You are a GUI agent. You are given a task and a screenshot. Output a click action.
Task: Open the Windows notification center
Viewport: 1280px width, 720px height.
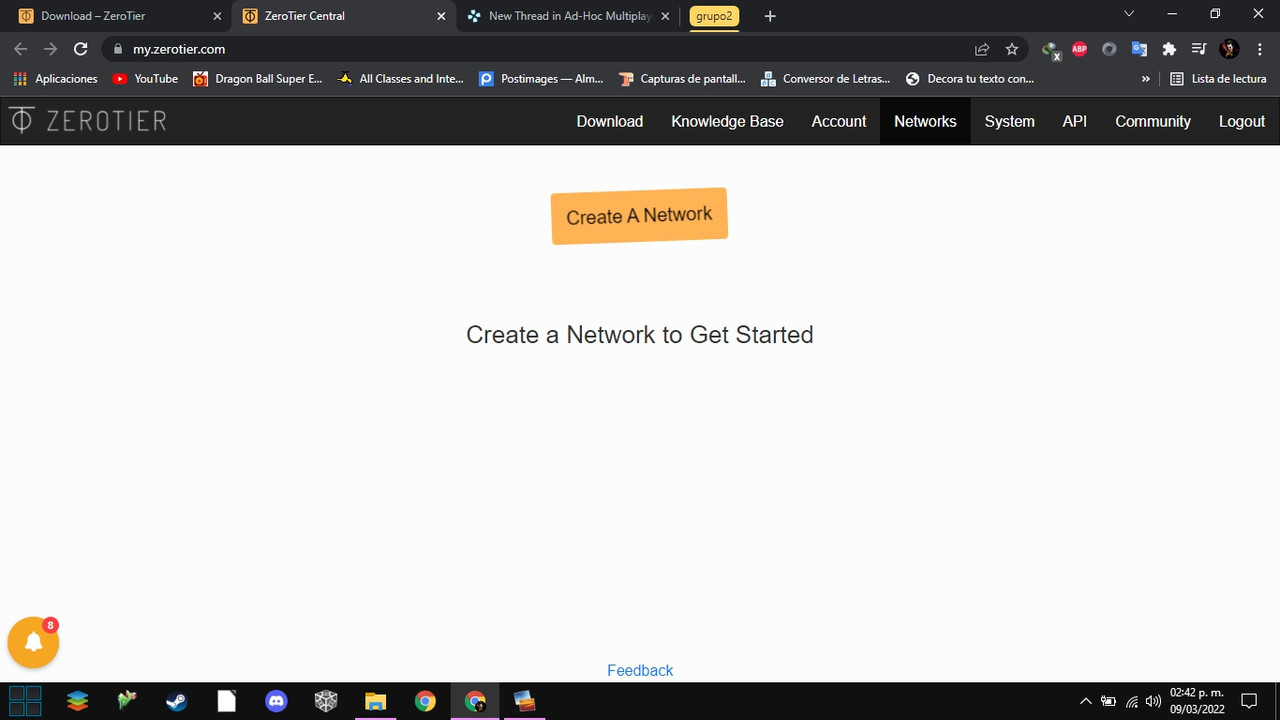point(1248,701)
